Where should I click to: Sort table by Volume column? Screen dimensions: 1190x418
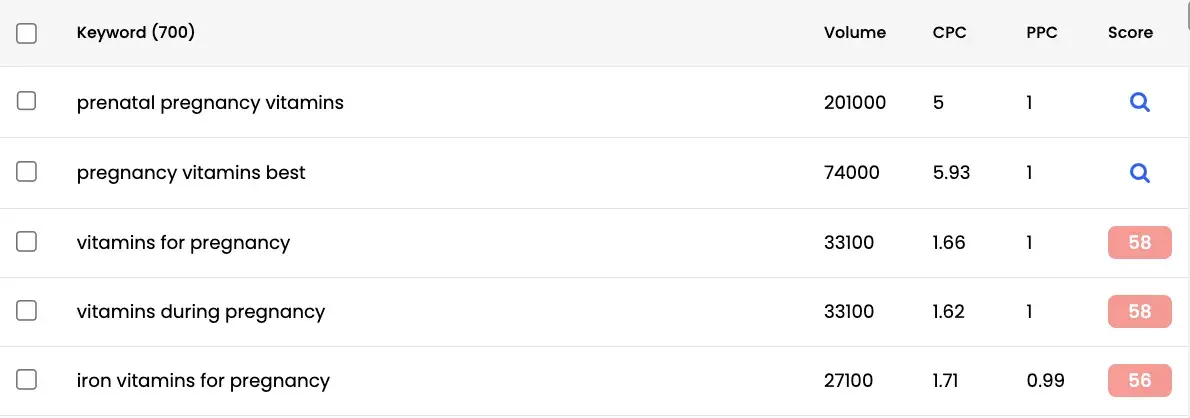[x=854, y=33]
